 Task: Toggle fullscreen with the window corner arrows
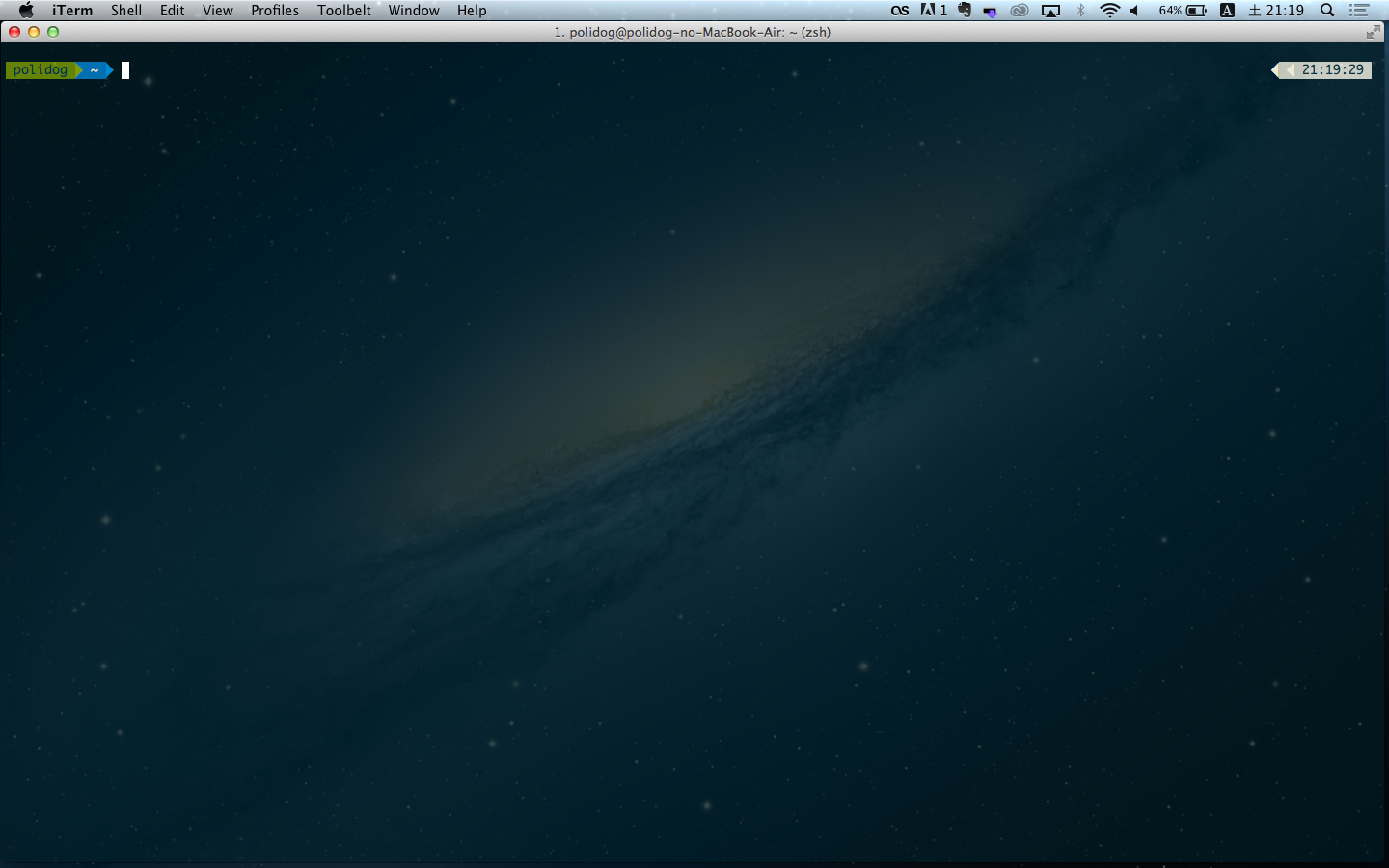coord(1374,31)
